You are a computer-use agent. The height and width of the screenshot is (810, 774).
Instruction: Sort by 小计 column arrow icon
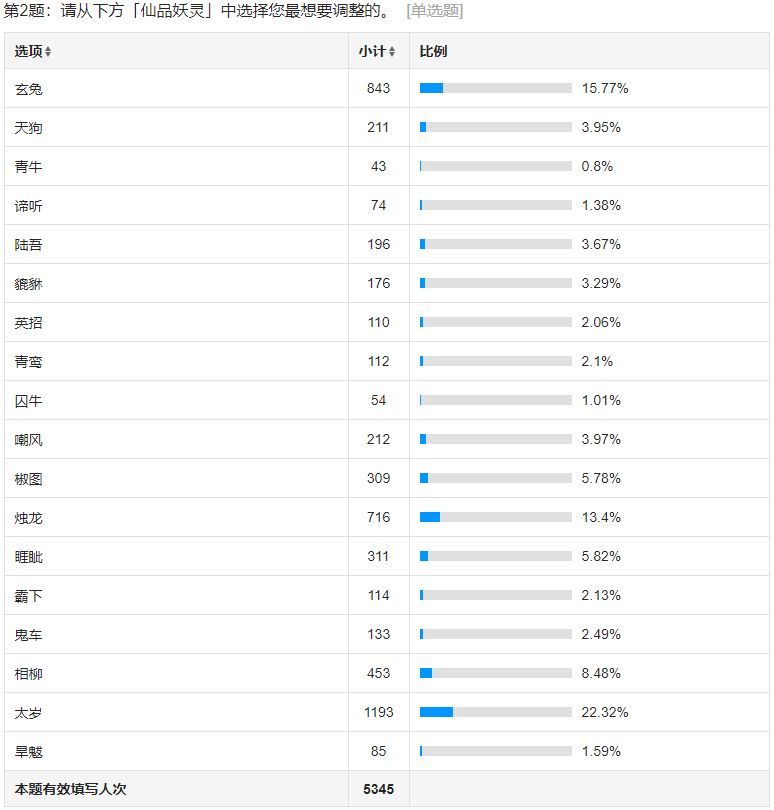tap(392, 52)
